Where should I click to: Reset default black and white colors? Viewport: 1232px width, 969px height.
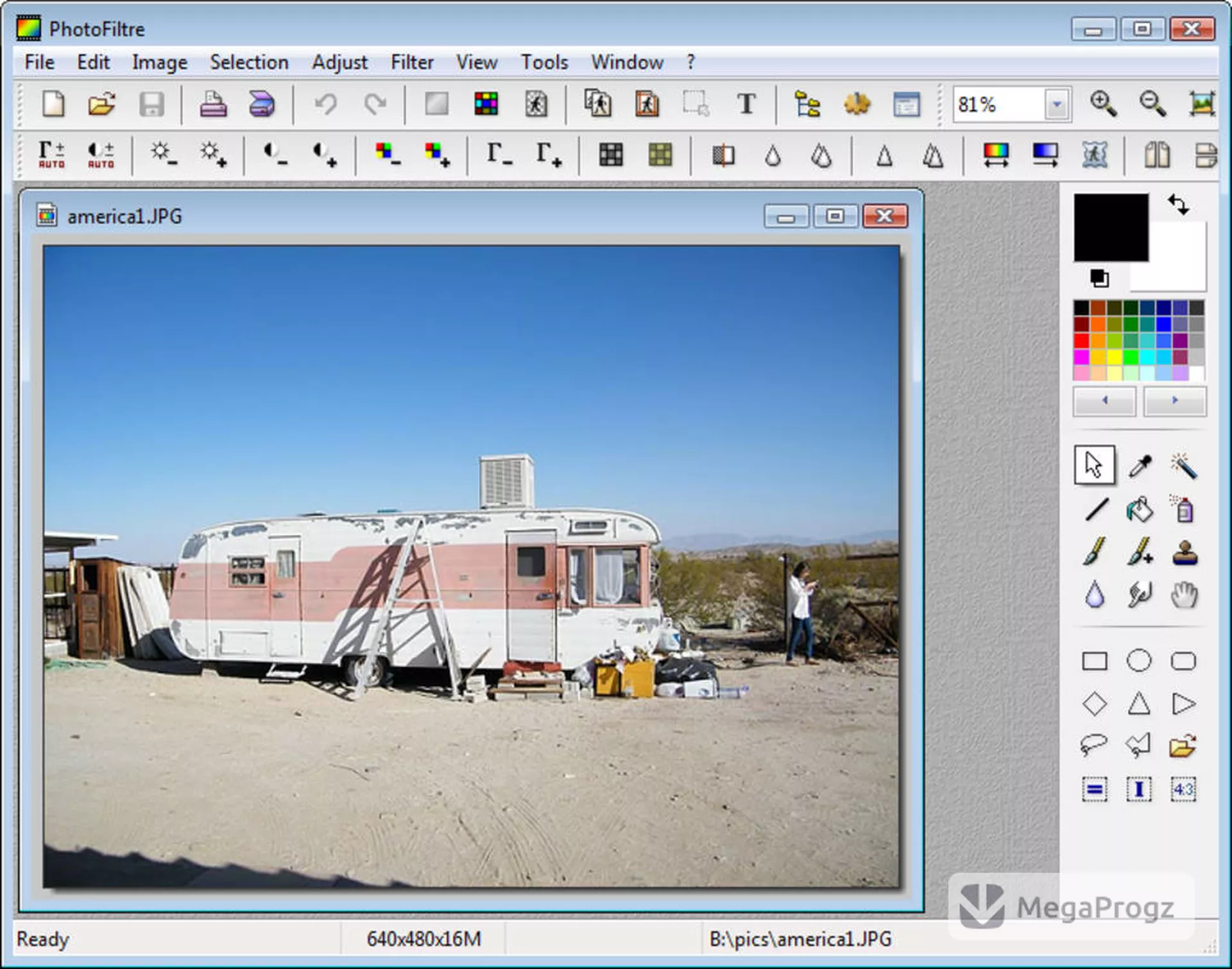[x=1099, y=278]
